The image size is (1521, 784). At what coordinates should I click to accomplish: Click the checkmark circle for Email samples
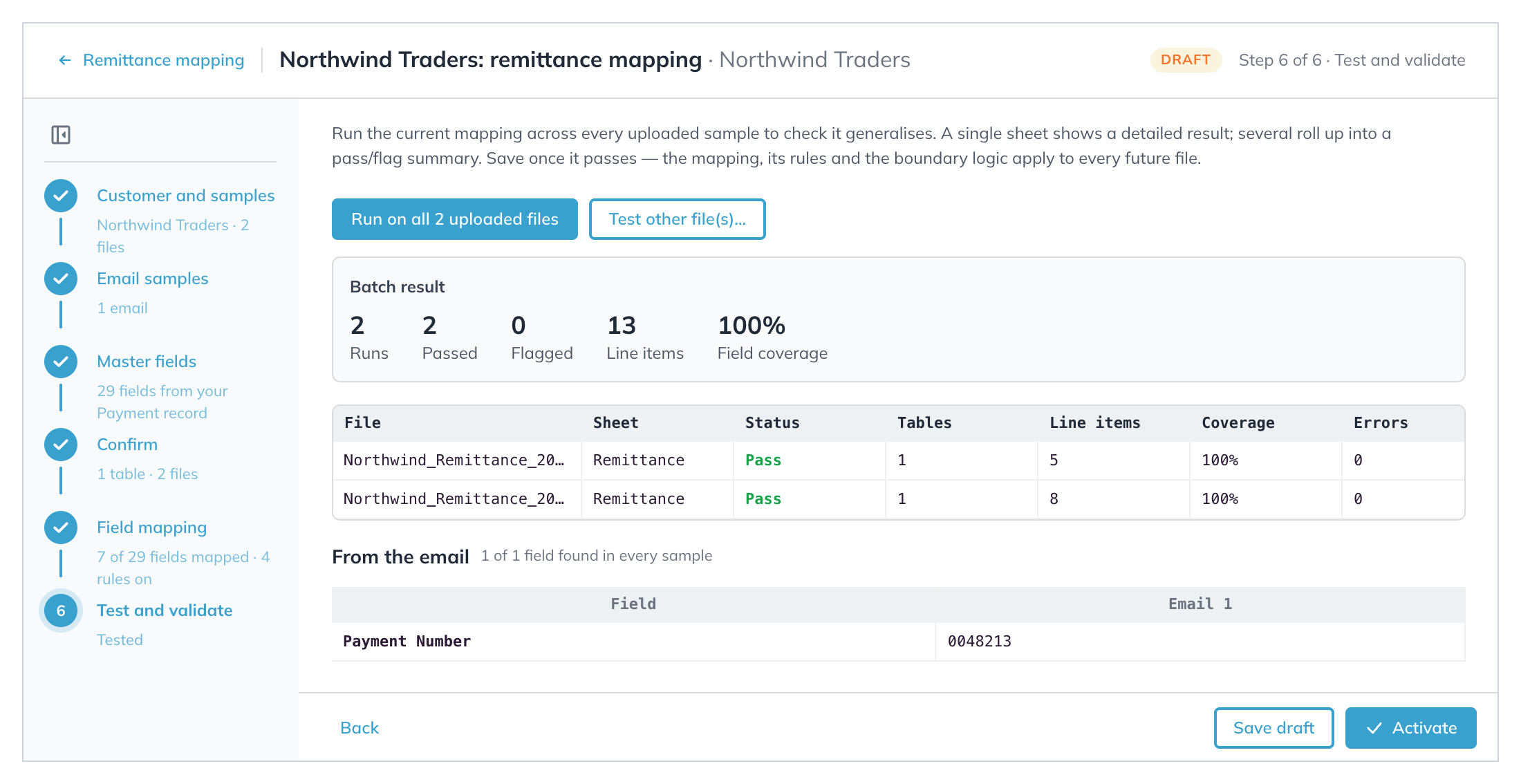tap(61, 279)
